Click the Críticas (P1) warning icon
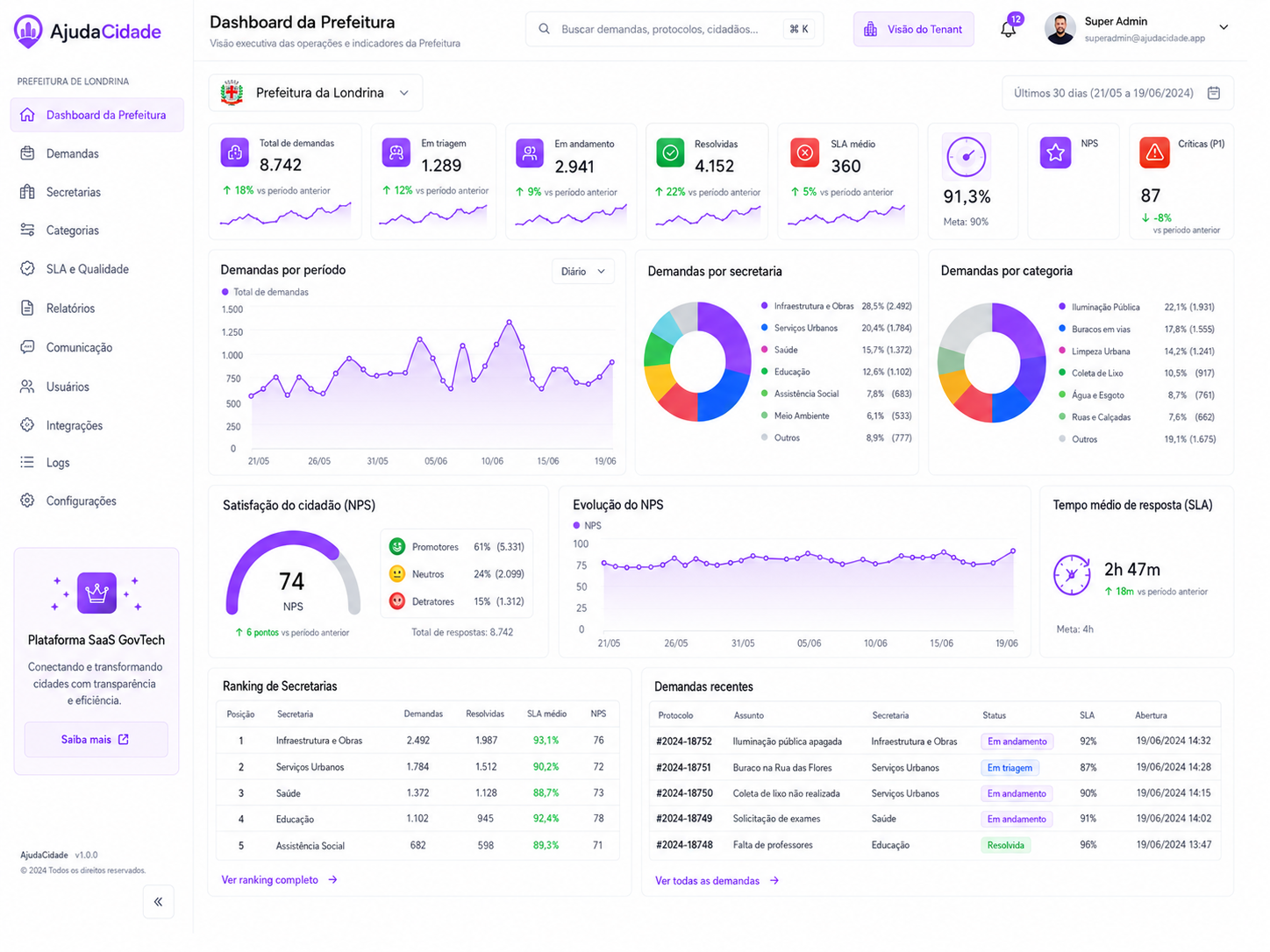This screenshot has height=952, width=1270. tap(1154, 153)
